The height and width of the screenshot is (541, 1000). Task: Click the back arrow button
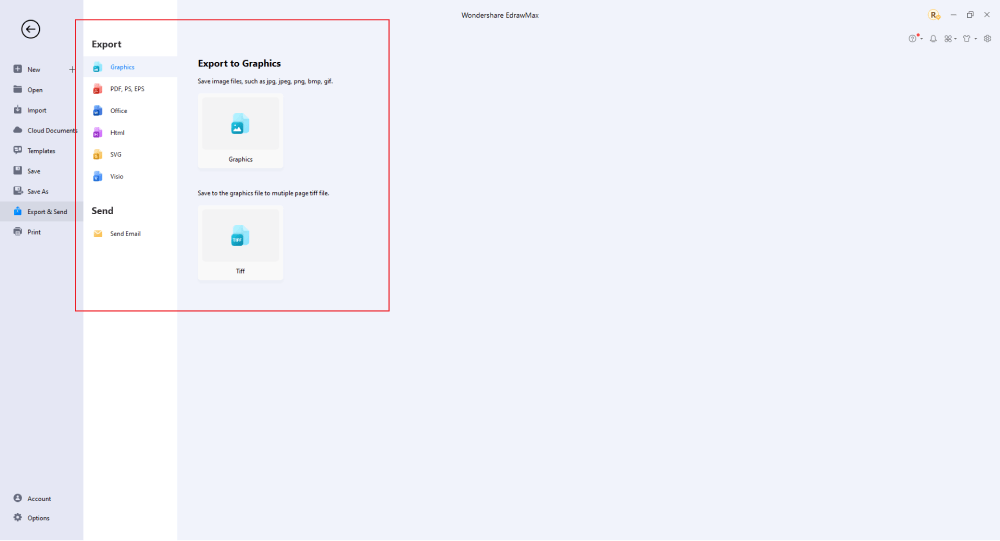(x=30, y=30)
